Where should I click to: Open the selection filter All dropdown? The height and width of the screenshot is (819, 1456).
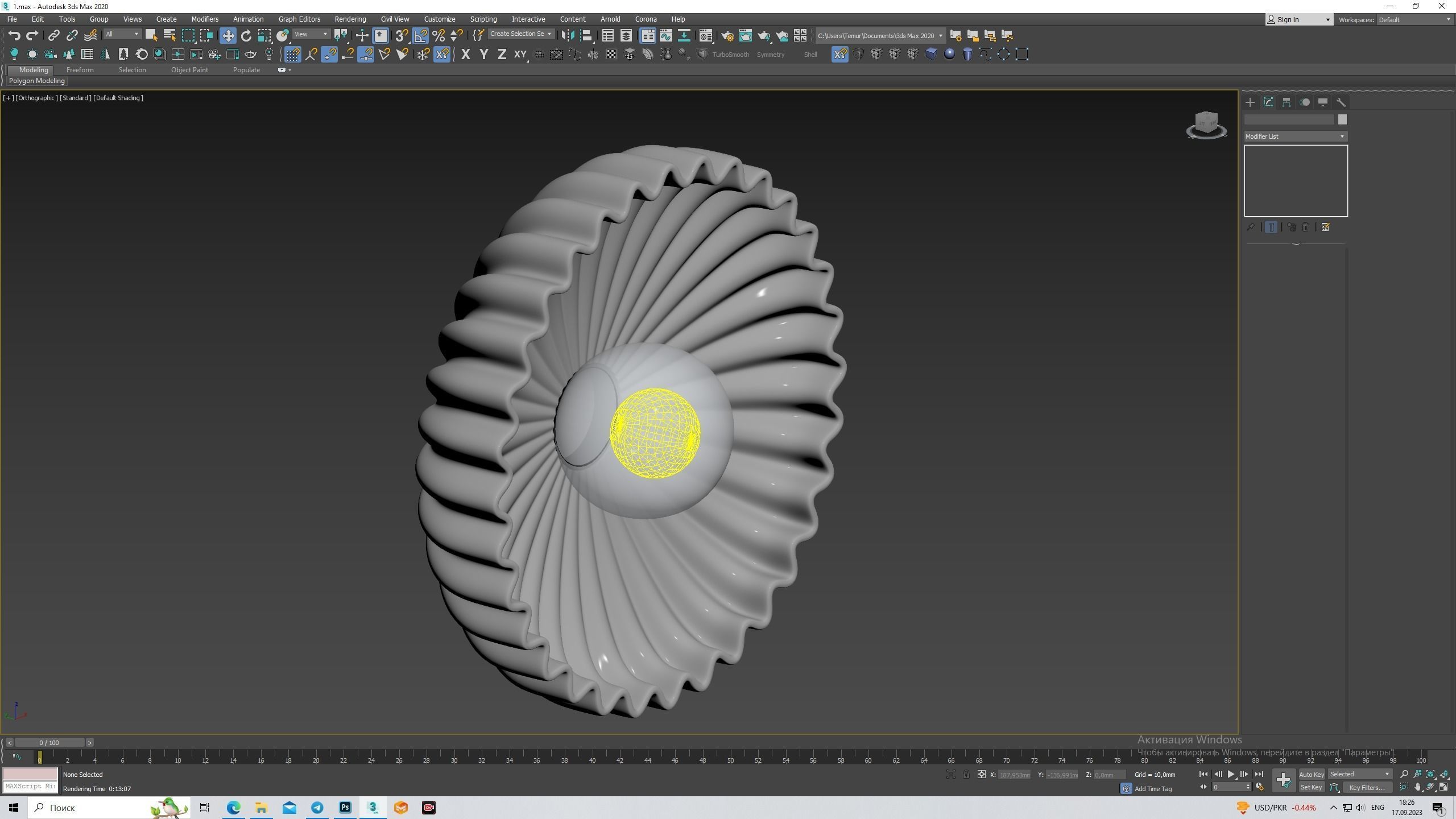coord(122,34)
